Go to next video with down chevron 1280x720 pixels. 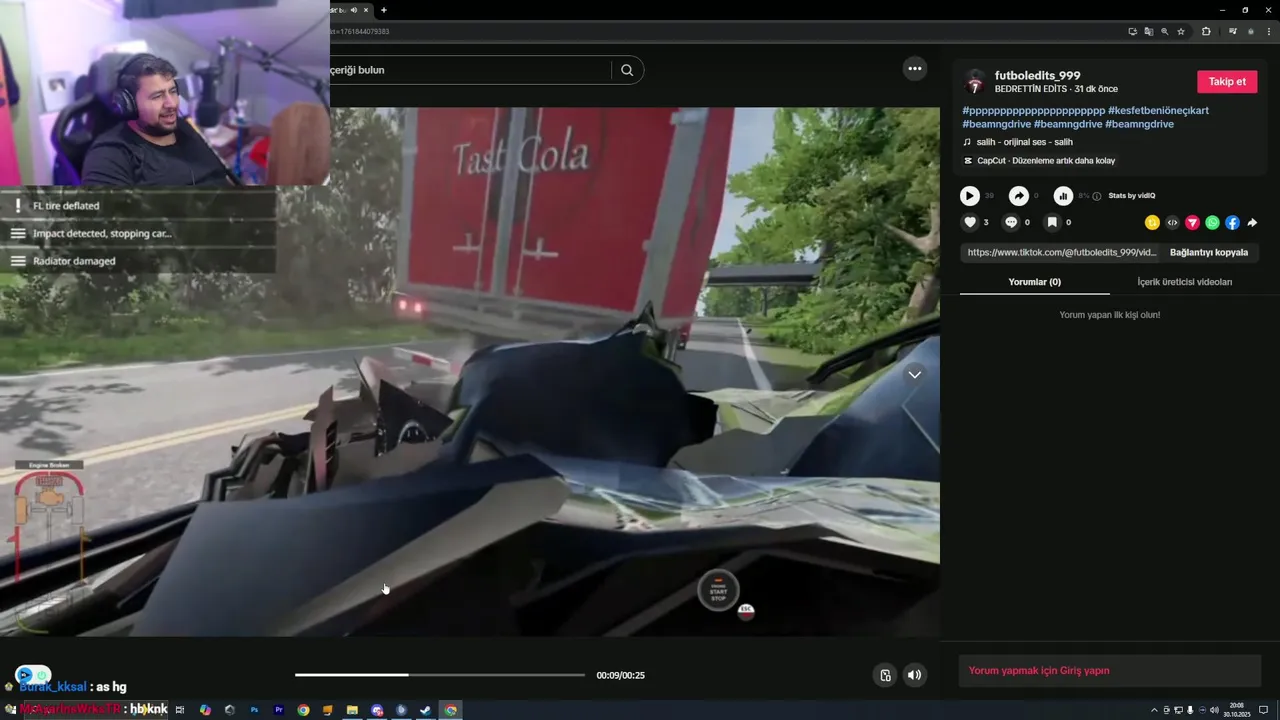pos(914,374)
